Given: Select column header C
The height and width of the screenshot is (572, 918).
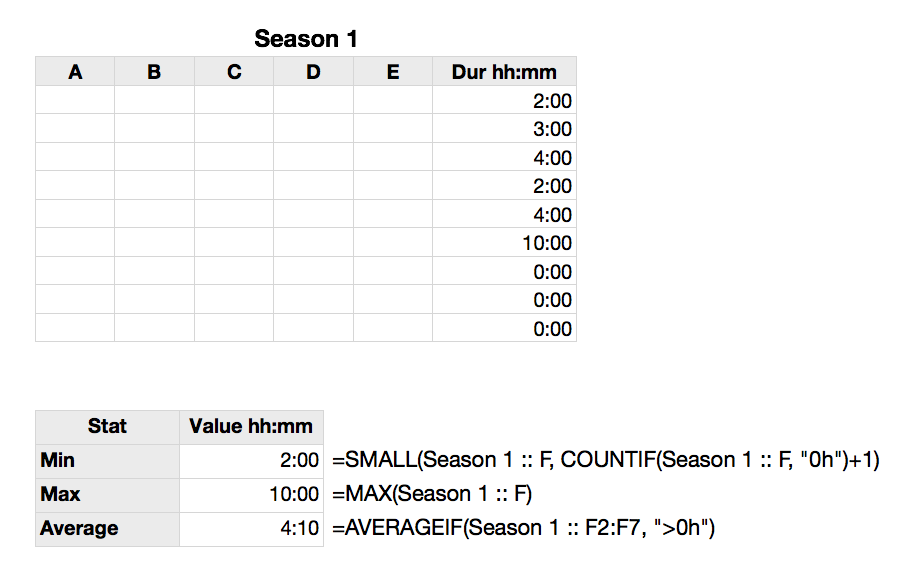Looking at the screenshot, I should (x=234, y=72).
